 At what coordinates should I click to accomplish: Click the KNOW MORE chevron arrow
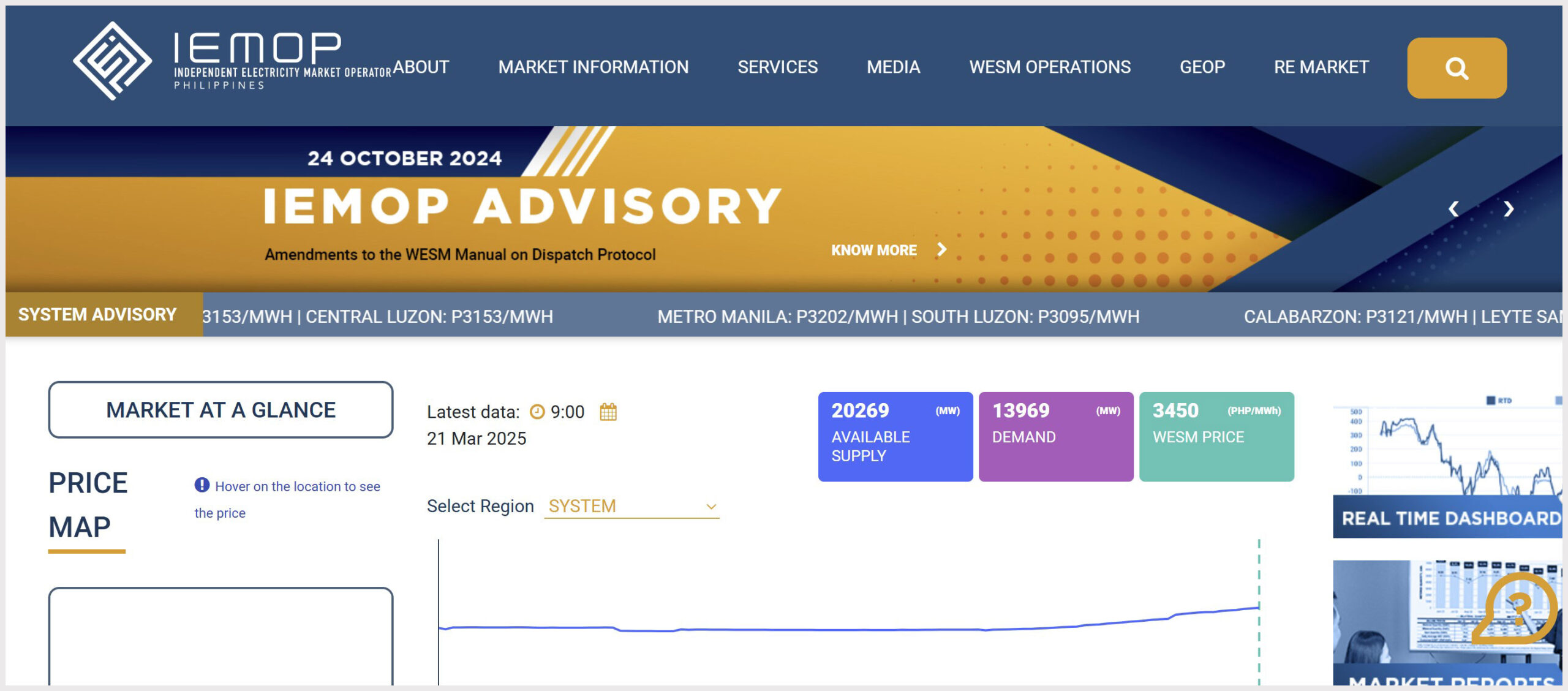[x=942, y=249]
